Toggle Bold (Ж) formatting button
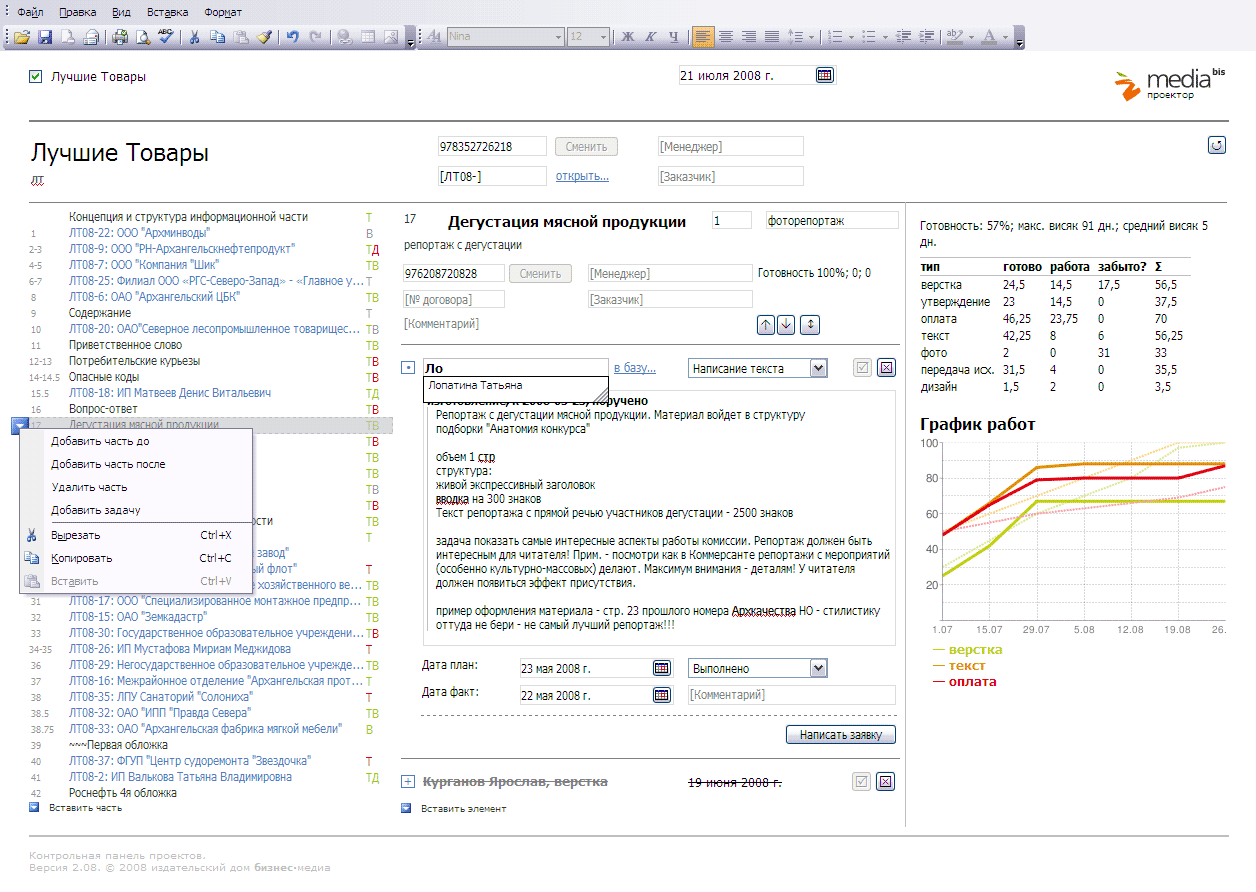 coord(628,37)
